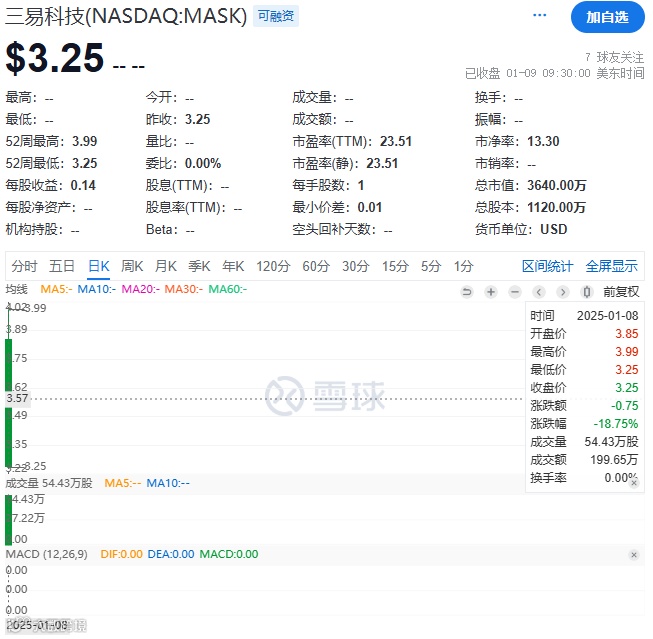Screen dimensions: 653x639
Task: Switch to the 五日 chart tab
Action: coord(62,266)
